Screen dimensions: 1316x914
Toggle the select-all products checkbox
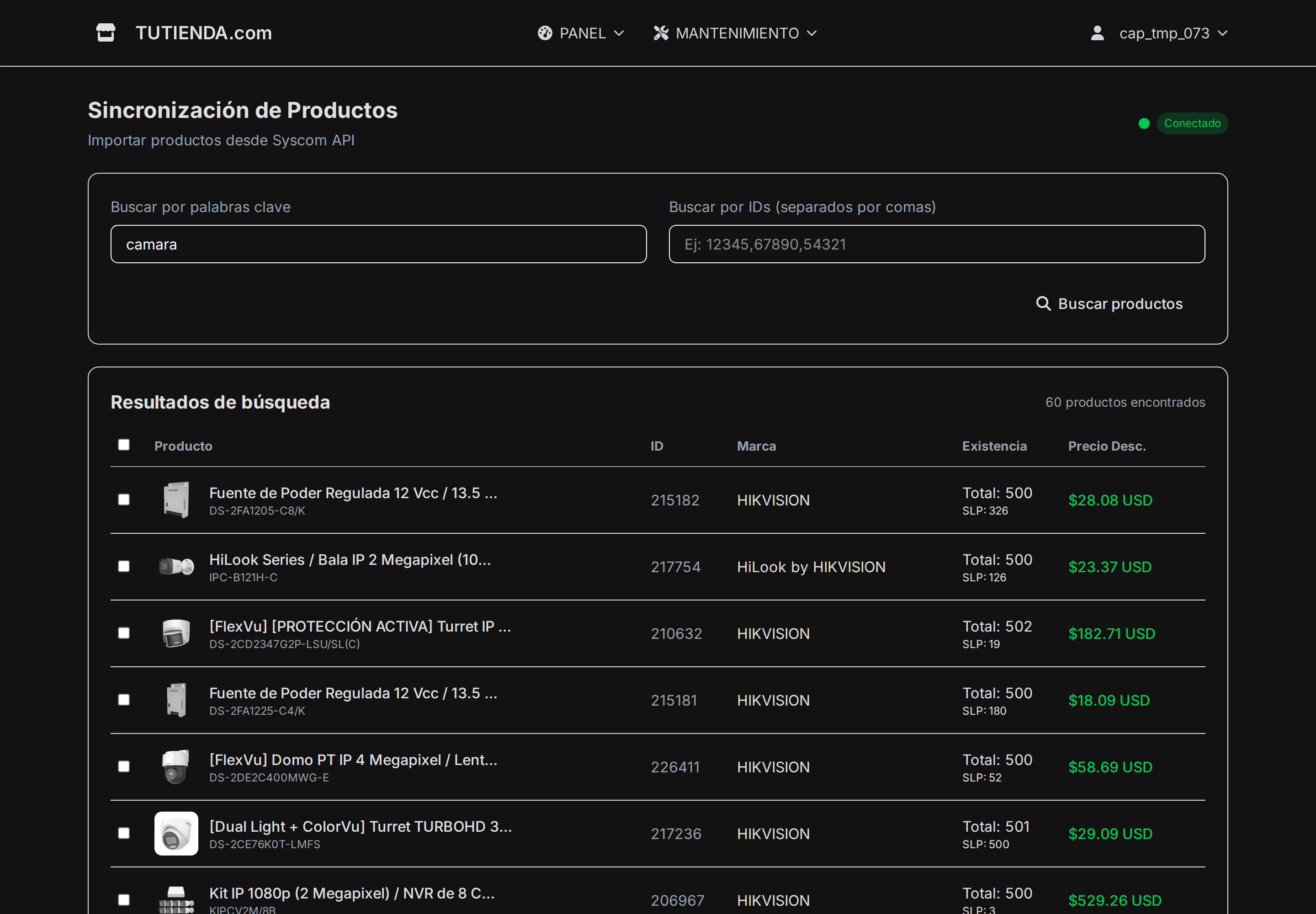(x=124, y=445)
